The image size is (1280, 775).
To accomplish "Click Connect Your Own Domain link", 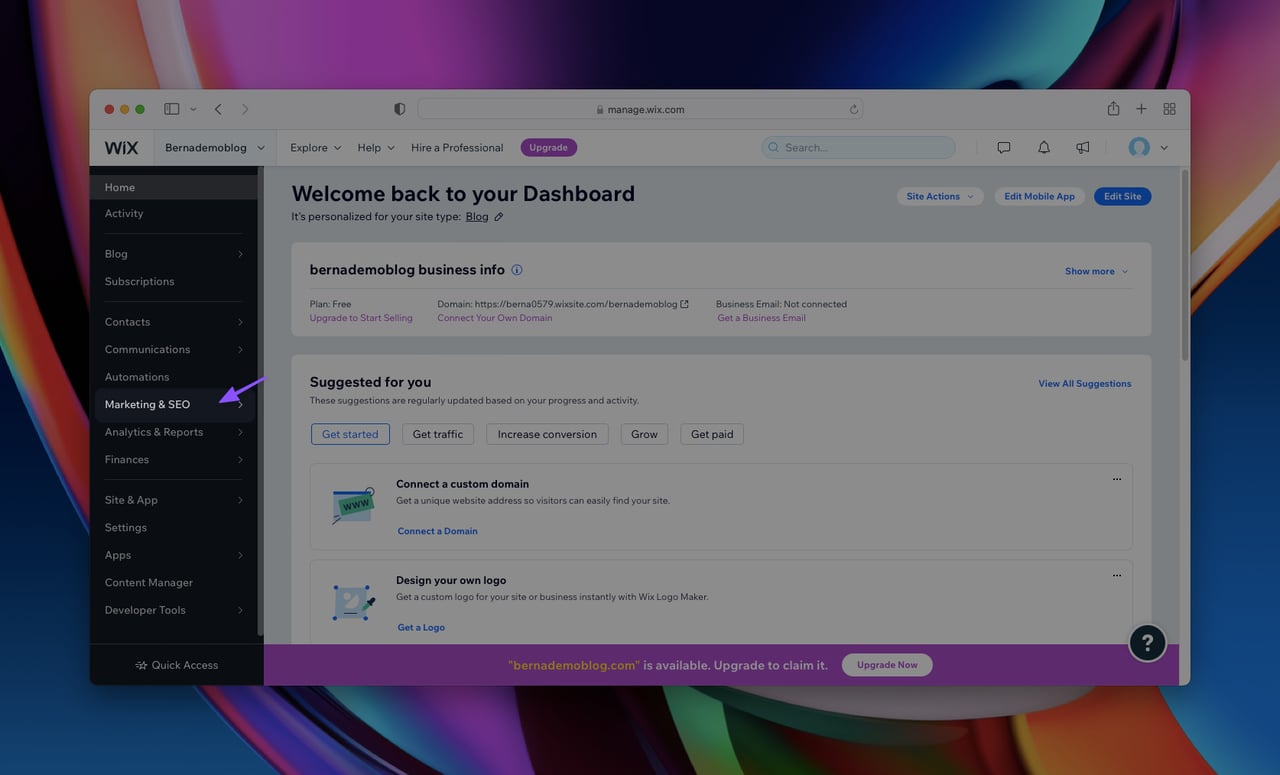I will [x=494, y=318].
